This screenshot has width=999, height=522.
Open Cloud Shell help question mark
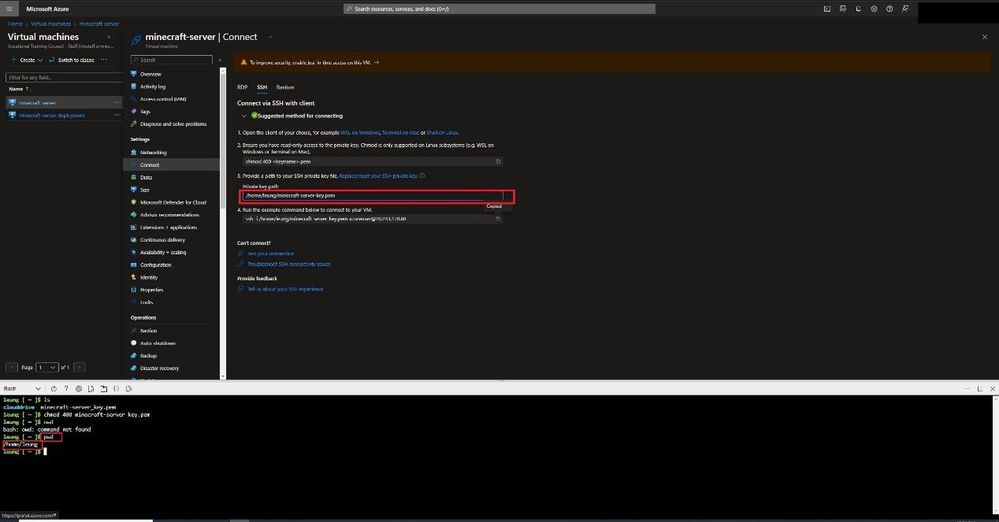(x=66, y=388)
